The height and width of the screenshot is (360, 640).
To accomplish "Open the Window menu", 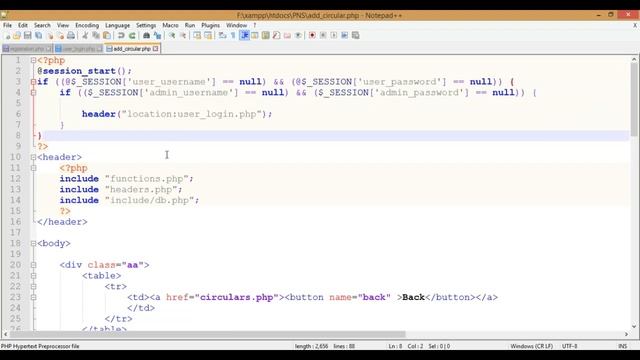I will (x=236, y=25).
